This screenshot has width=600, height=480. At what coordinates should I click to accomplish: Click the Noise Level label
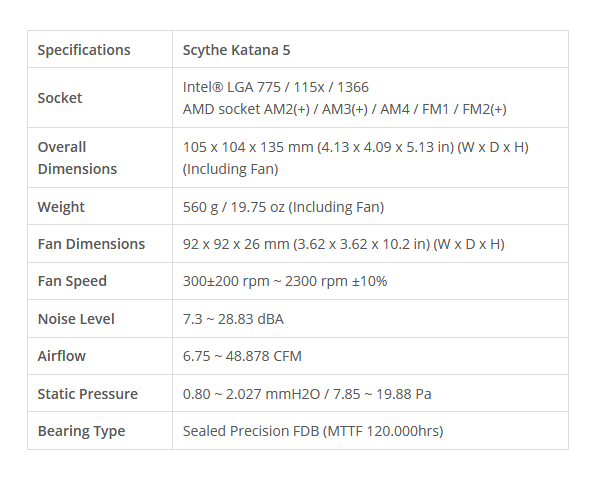coord(76,319)
